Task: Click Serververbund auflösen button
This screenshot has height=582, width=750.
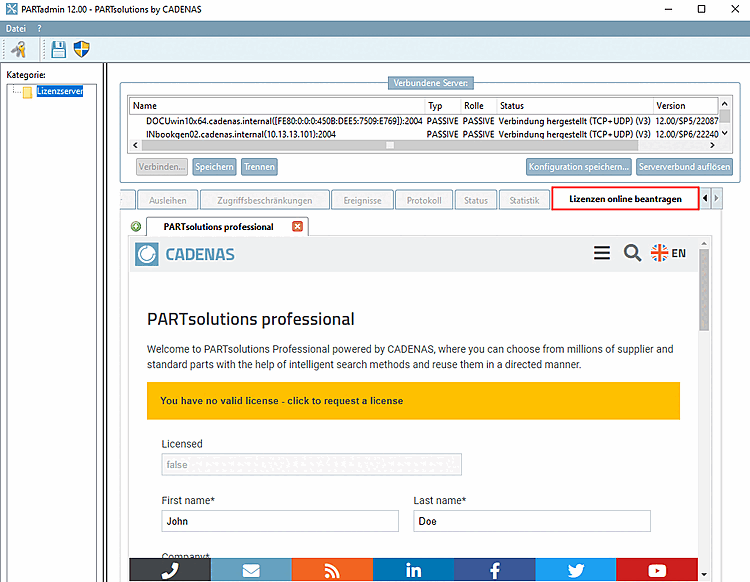Action: coord(684,167)
